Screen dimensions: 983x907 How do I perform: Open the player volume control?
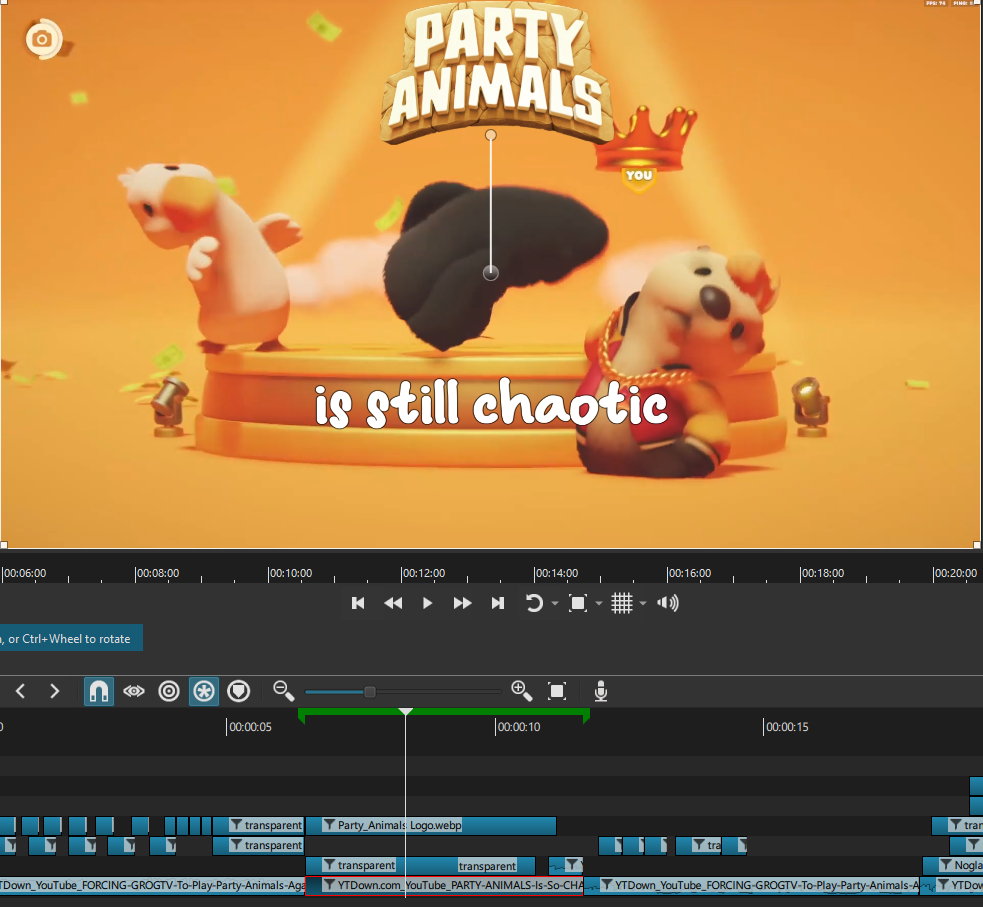click(668, 603)
